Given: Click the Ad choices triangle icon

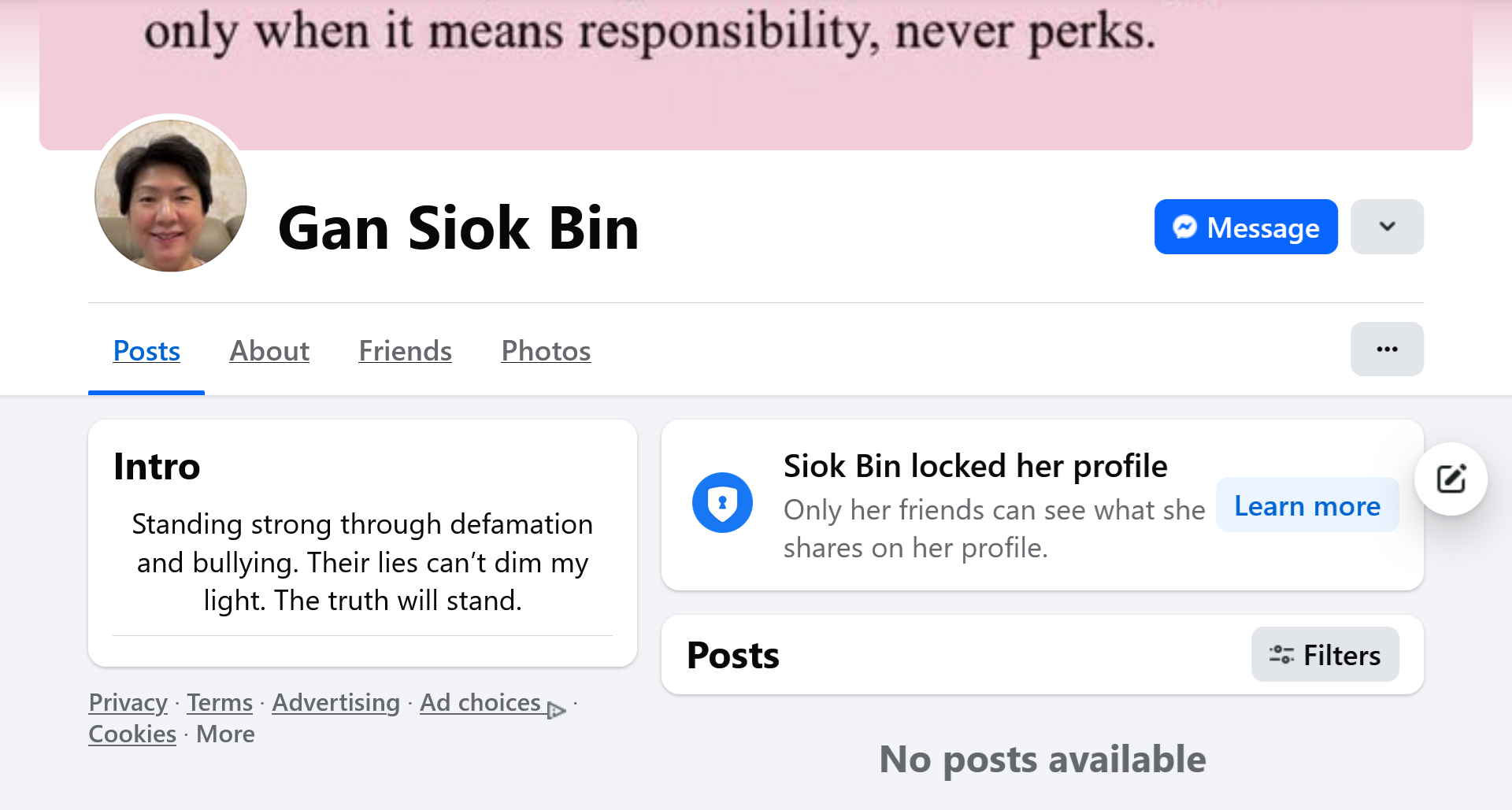Looking at the screenshot, I should (557, 710).
